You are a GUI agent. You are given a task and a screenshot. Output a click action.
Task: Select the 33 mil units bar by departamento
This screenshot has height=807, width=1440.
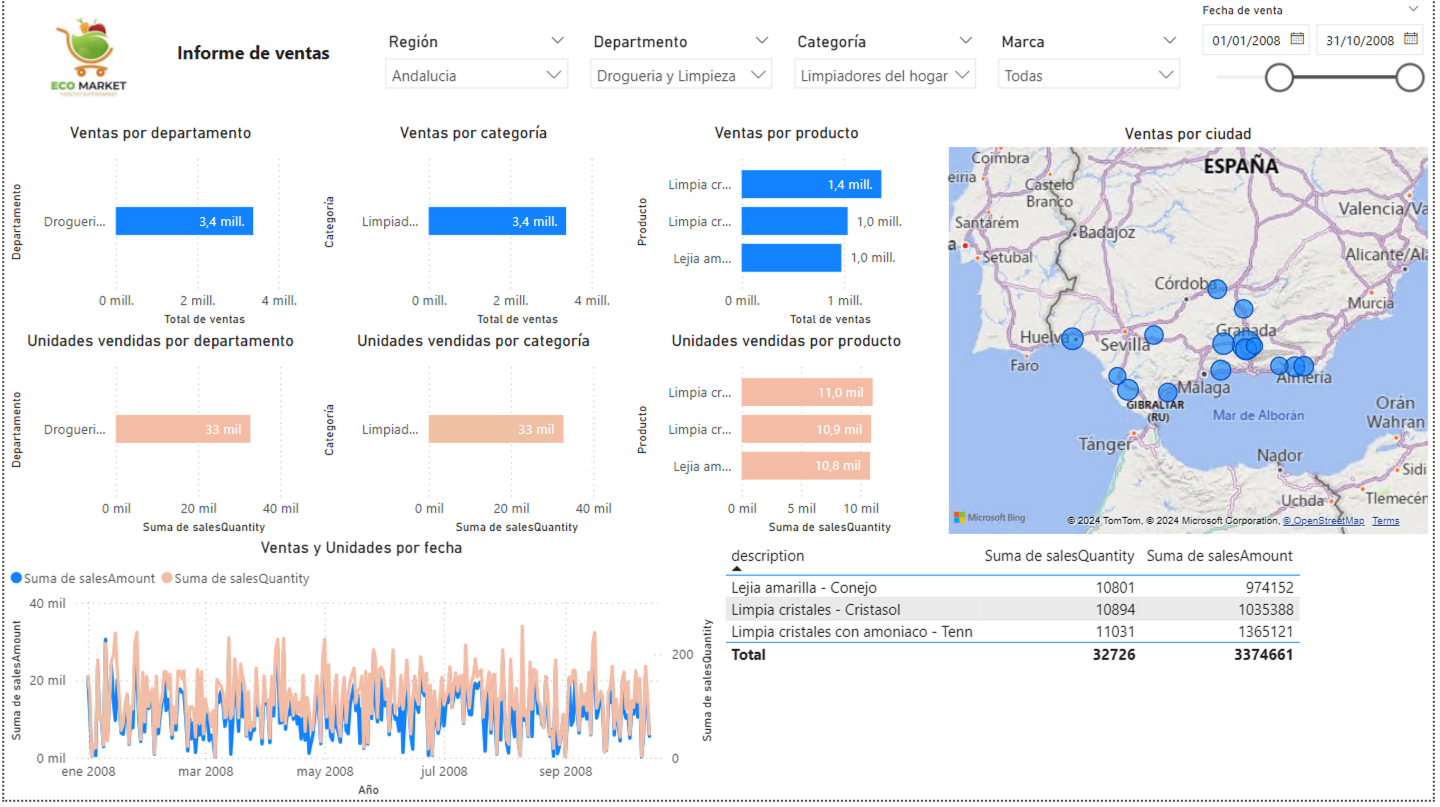click(x=183, y=429)
